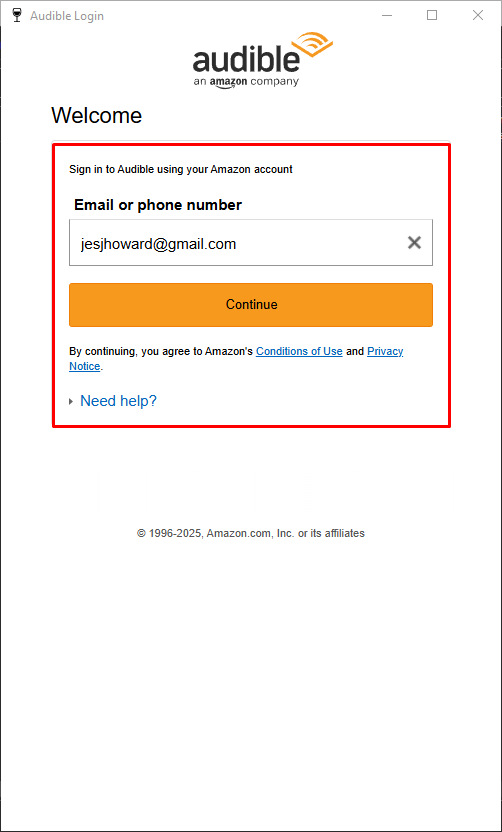
Task: Open the Conditions of Use link
Action: tap(299, 351)
